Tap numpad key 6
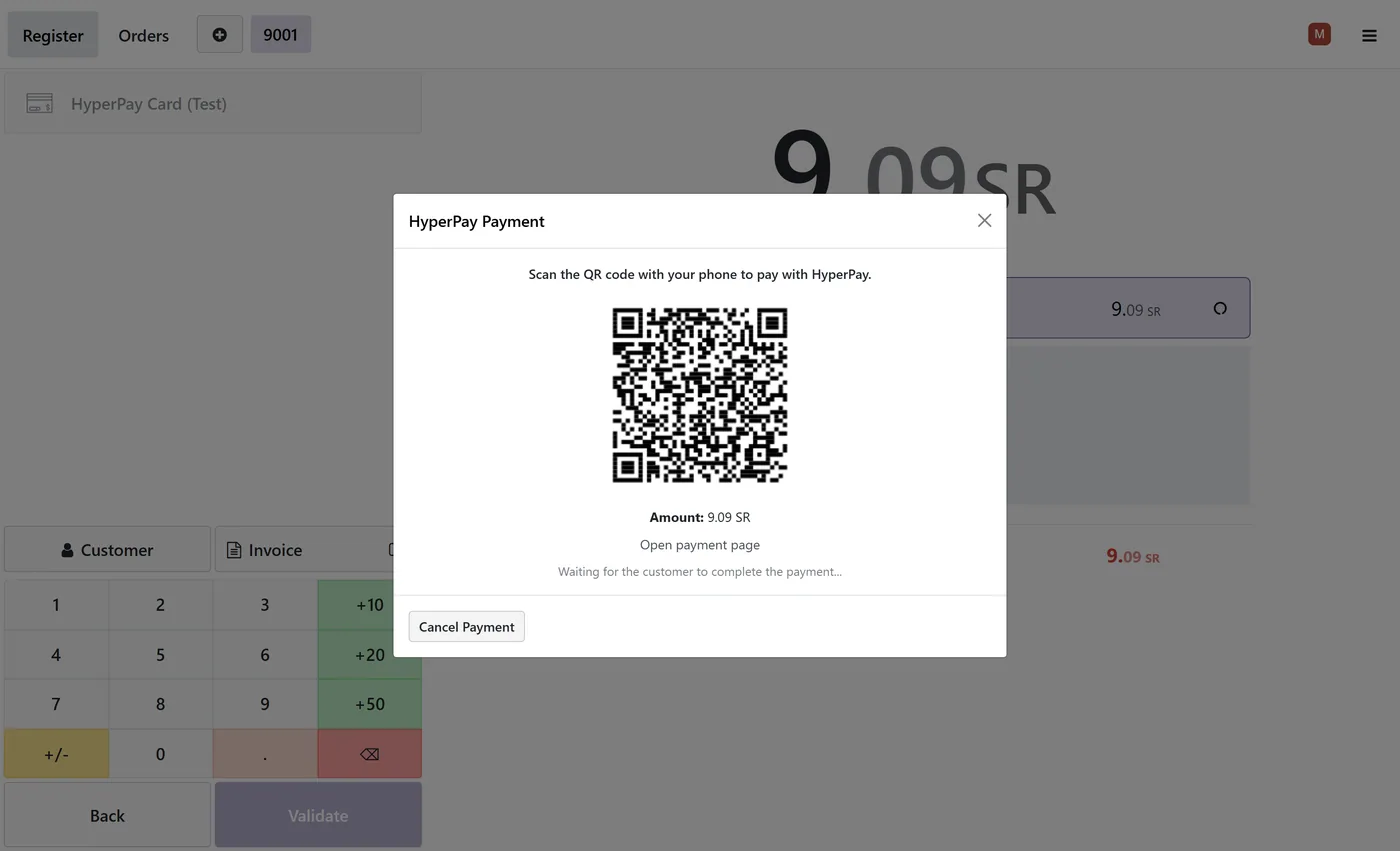 [x=265, y=654]
